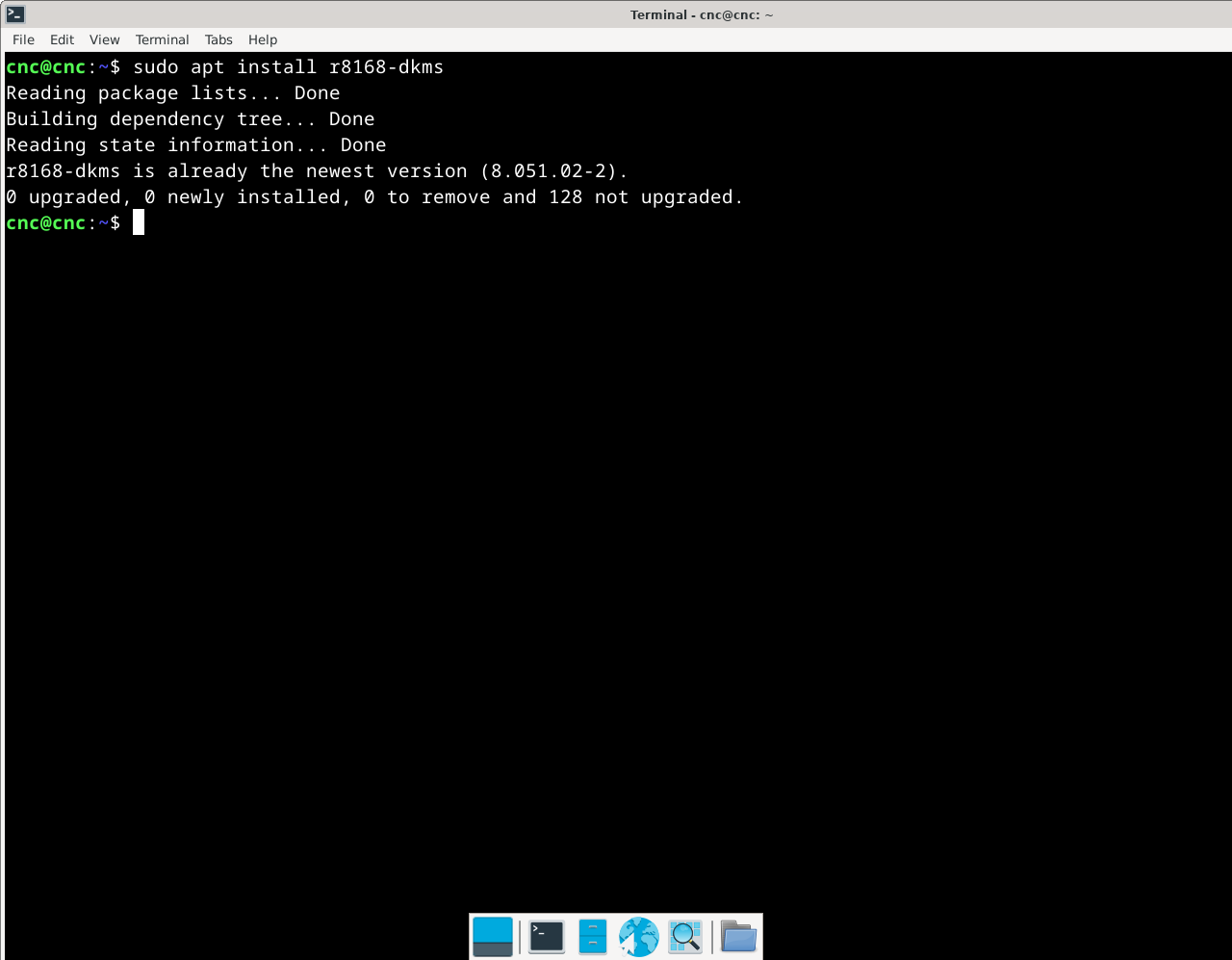Open the home folder icon in dock
This screenshot has width=1232, height=960.
point(738,936)
